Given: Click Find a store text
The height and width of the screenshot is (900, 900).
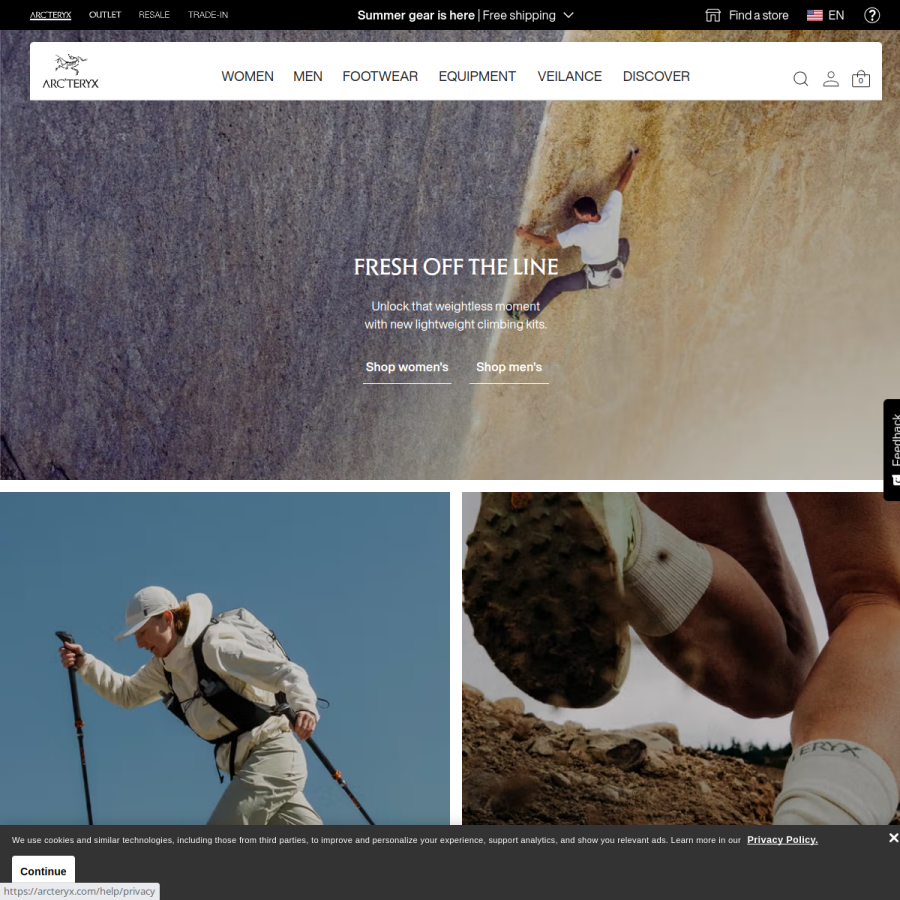Looking at the screenshot, I should pyautogui.click(x=758, y=15).
